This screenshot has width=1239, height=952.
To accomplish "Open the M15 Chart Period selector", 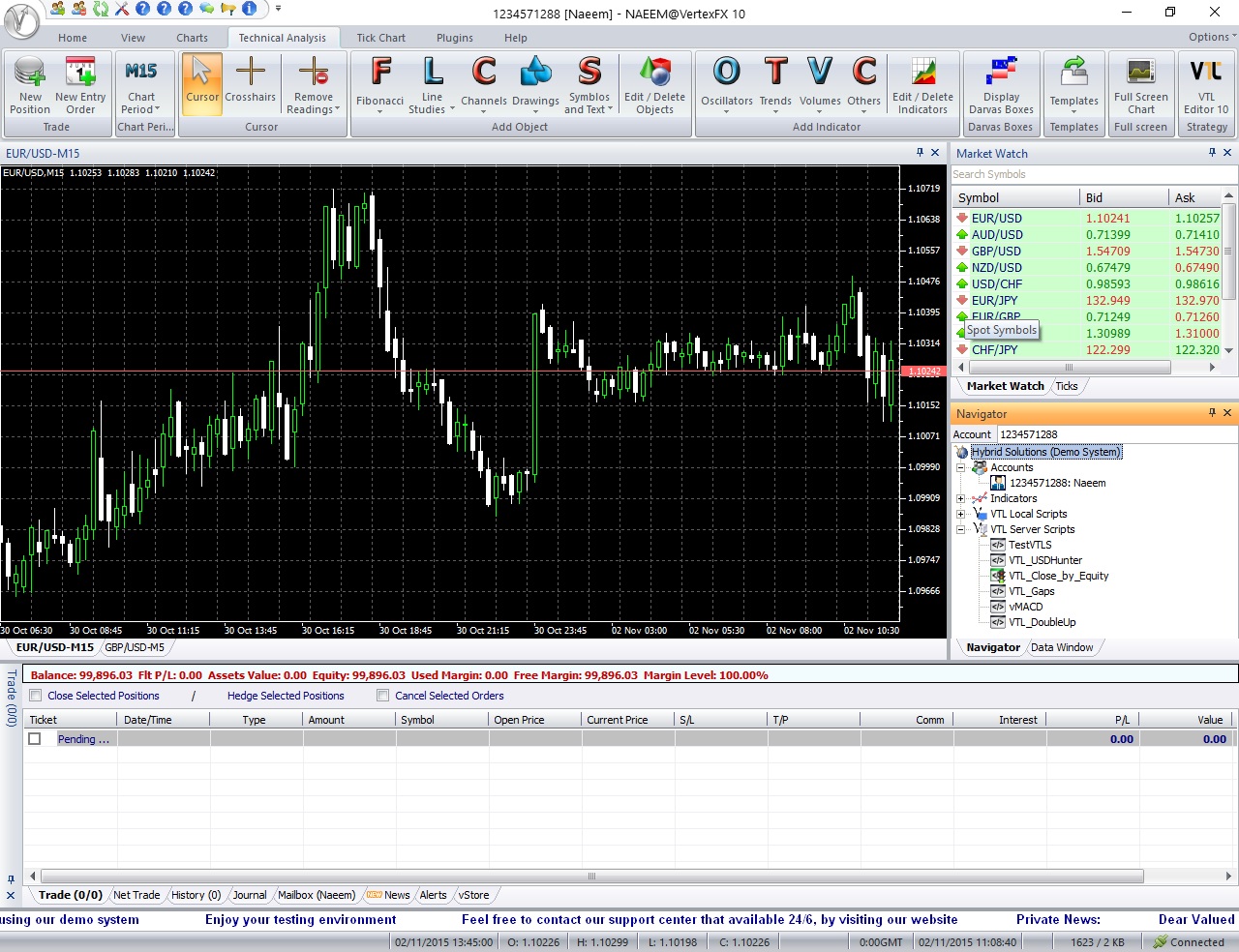I will coord(141,85).
